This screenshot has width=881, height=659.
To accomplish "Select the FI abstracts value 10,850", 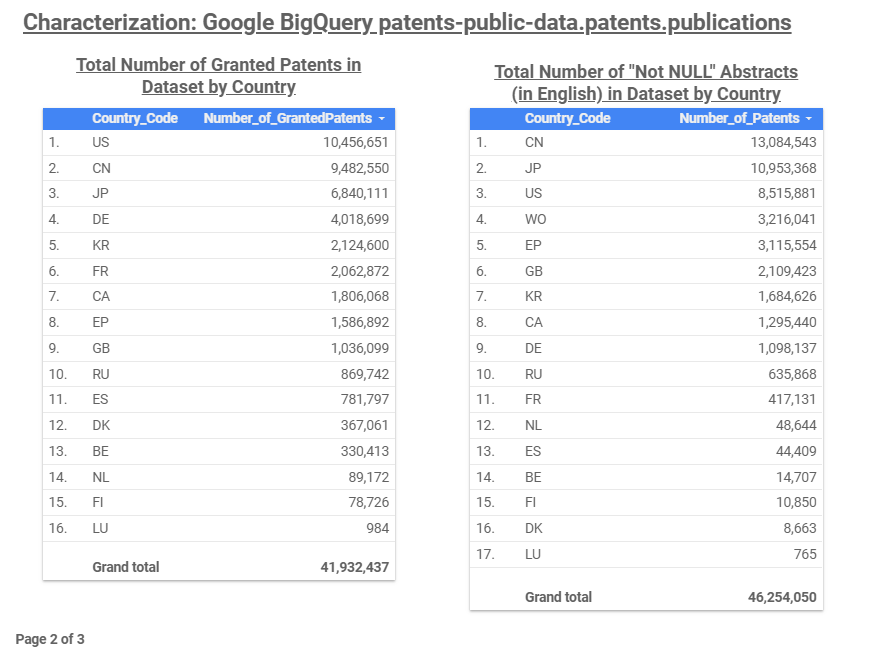I will point(796,502).
